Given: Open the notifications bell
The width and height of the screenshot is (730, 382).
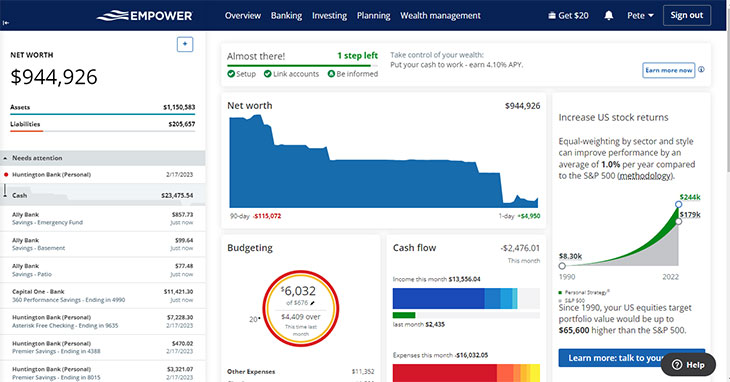Looking at the screenshot, I should (608, 15).
